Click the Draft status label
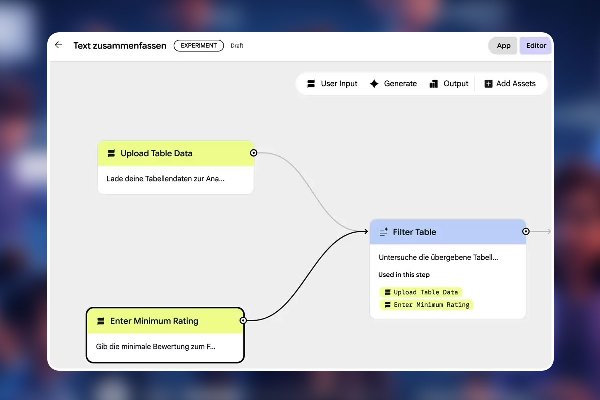The height and width of the screenshot is (400, 600). pyautogui.click(x=237, y=46)
